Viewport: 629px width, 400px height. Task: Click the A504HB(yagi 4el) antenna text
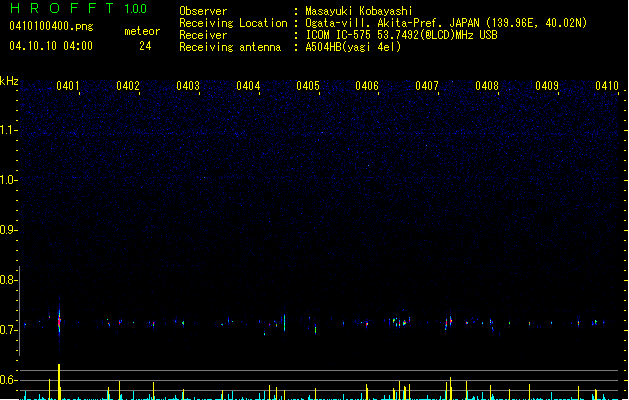[x=353, y=47]
